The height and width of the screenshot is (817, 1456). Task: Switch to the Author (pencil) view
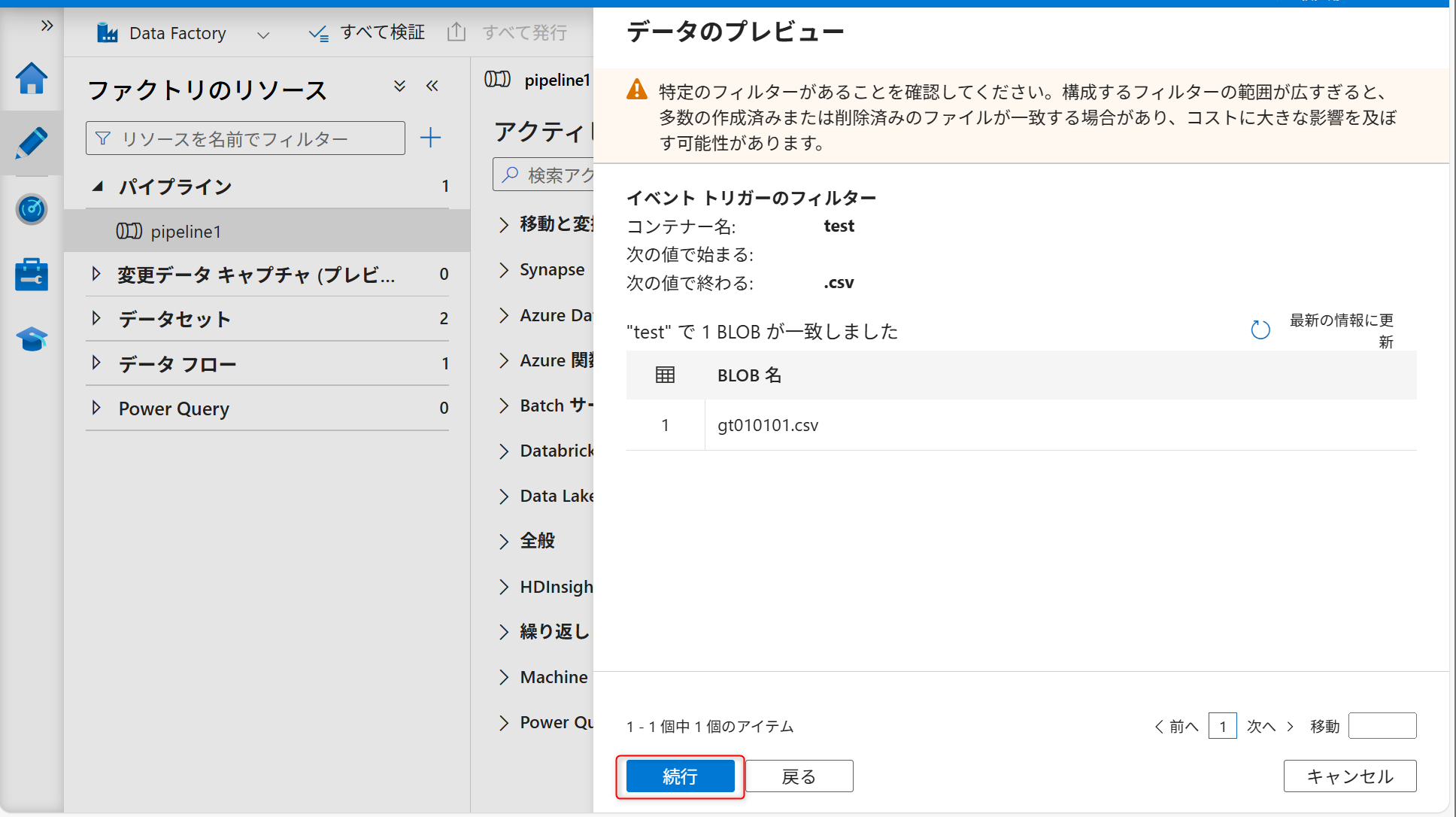click(31, 143)
